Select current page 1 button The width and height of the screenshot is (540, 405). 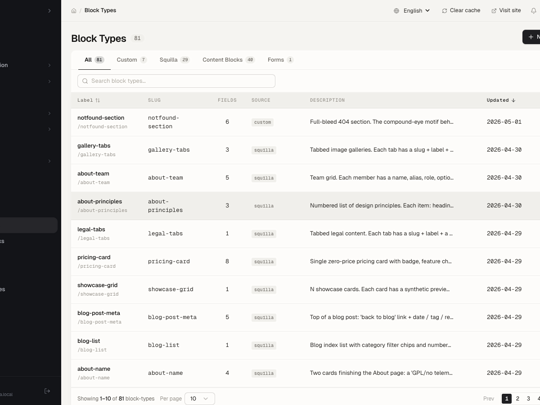tap(506, 398)
